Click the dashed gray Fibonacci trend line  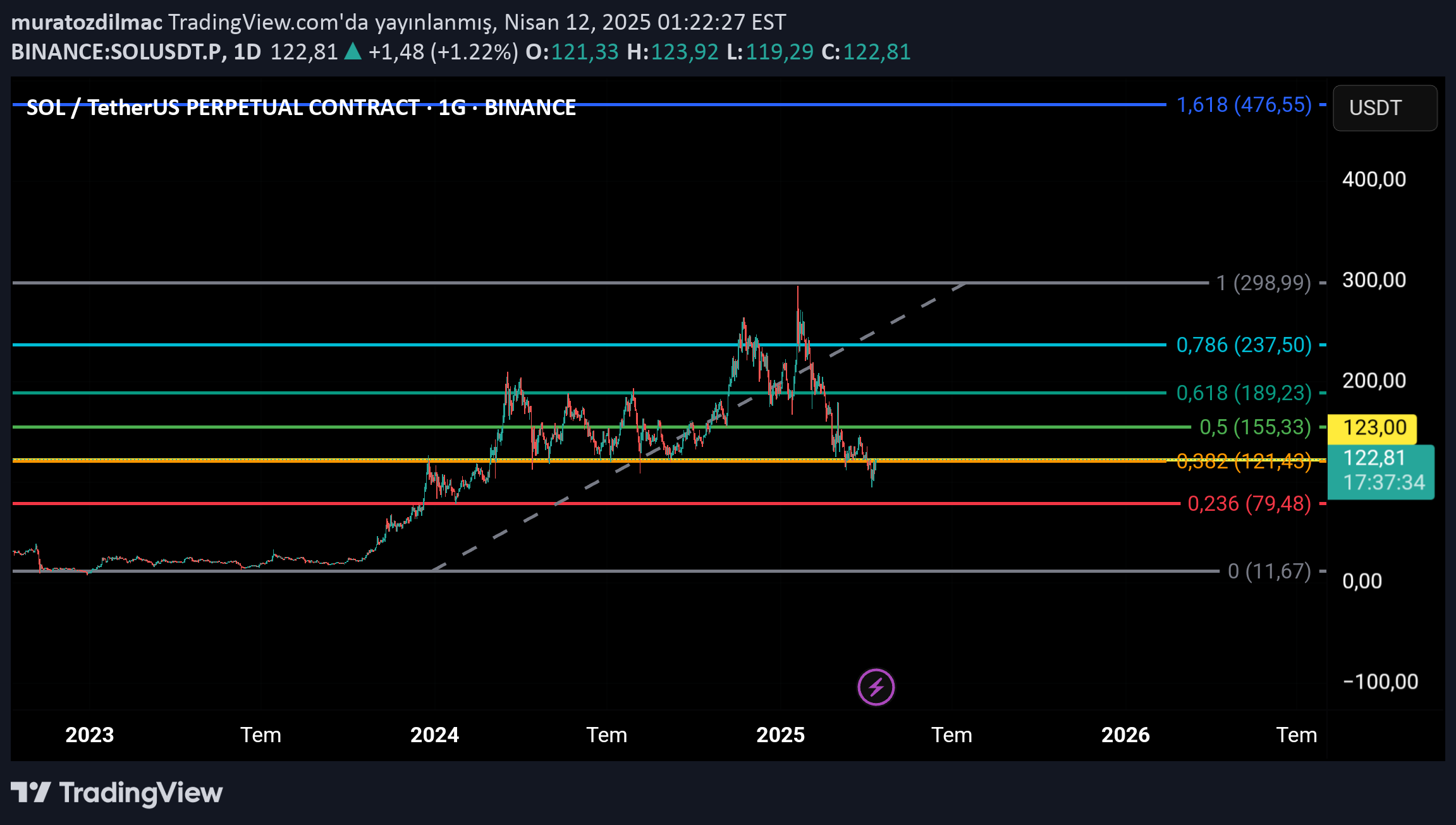pyautogui.click(x=699, y=426)
